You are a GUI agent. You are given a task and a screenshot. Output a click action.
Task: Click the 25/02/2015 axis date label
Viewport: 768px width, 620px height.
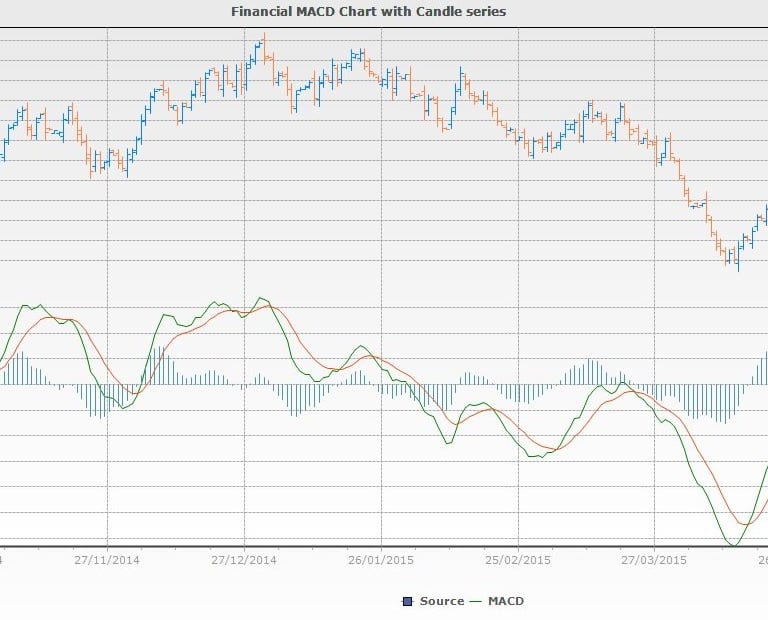tap(518, 560)
